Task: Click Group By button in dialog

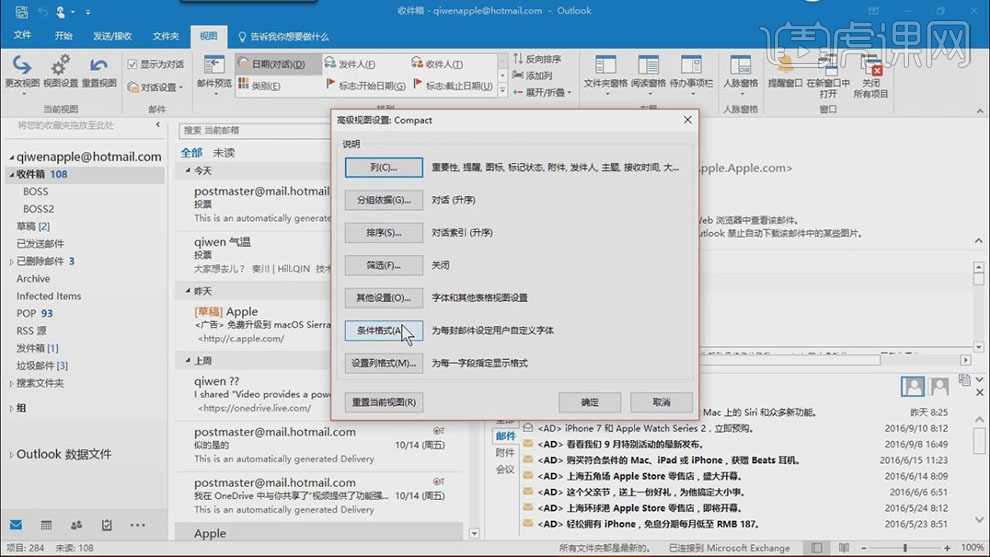Action: (x=384, y=200)
